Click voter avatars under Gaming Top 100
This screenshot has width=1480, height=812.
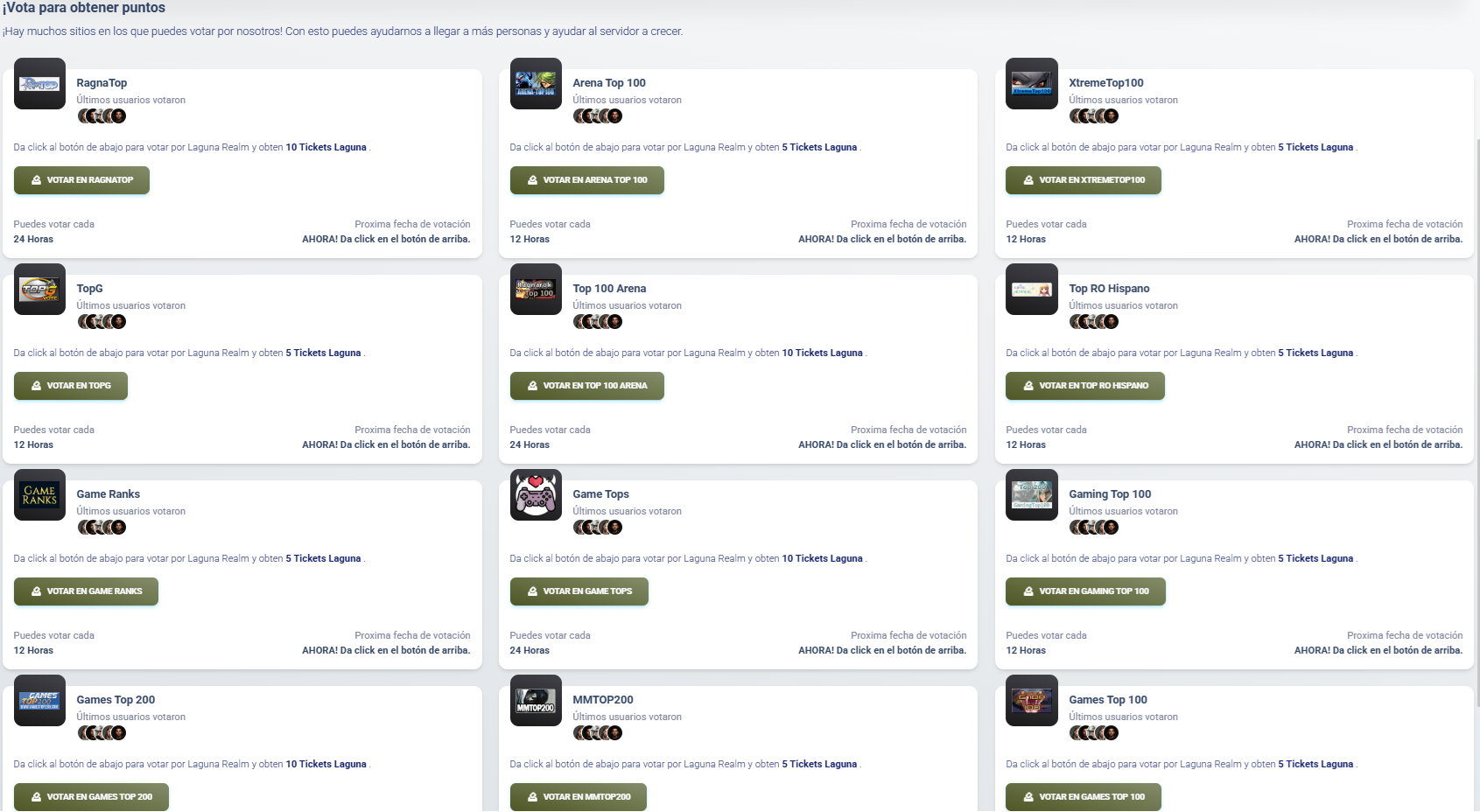1094,528
